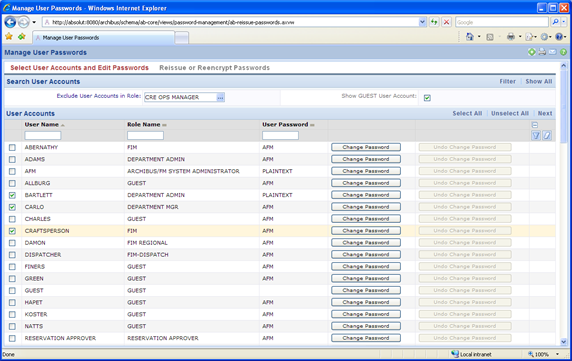Image resolution: width=572 pixels, height=361 pixels.
Task: Open the Print icon dropdown arrow
Action: pos(520,37)
